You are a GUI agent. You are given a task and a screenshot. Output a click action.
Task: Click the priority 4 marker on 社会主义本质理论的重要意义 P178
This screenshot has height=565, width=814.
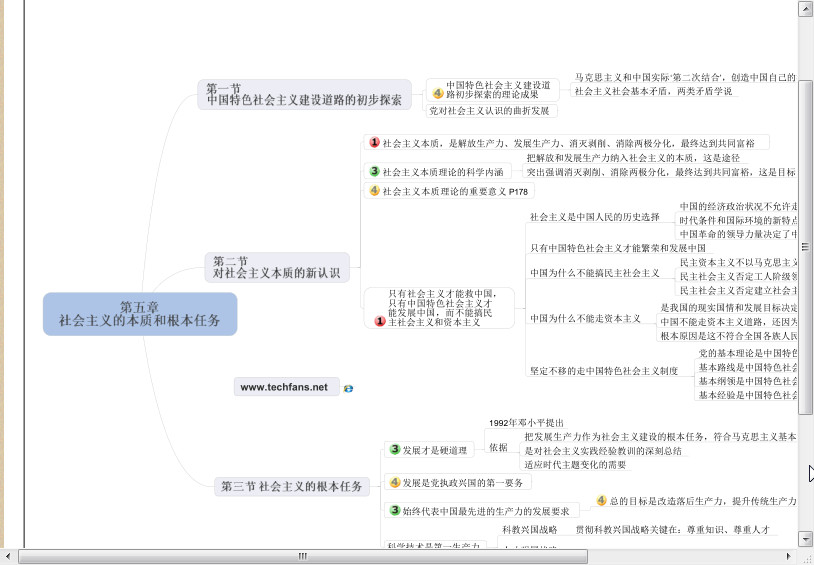pyautogui.click(x=374, y=191)
